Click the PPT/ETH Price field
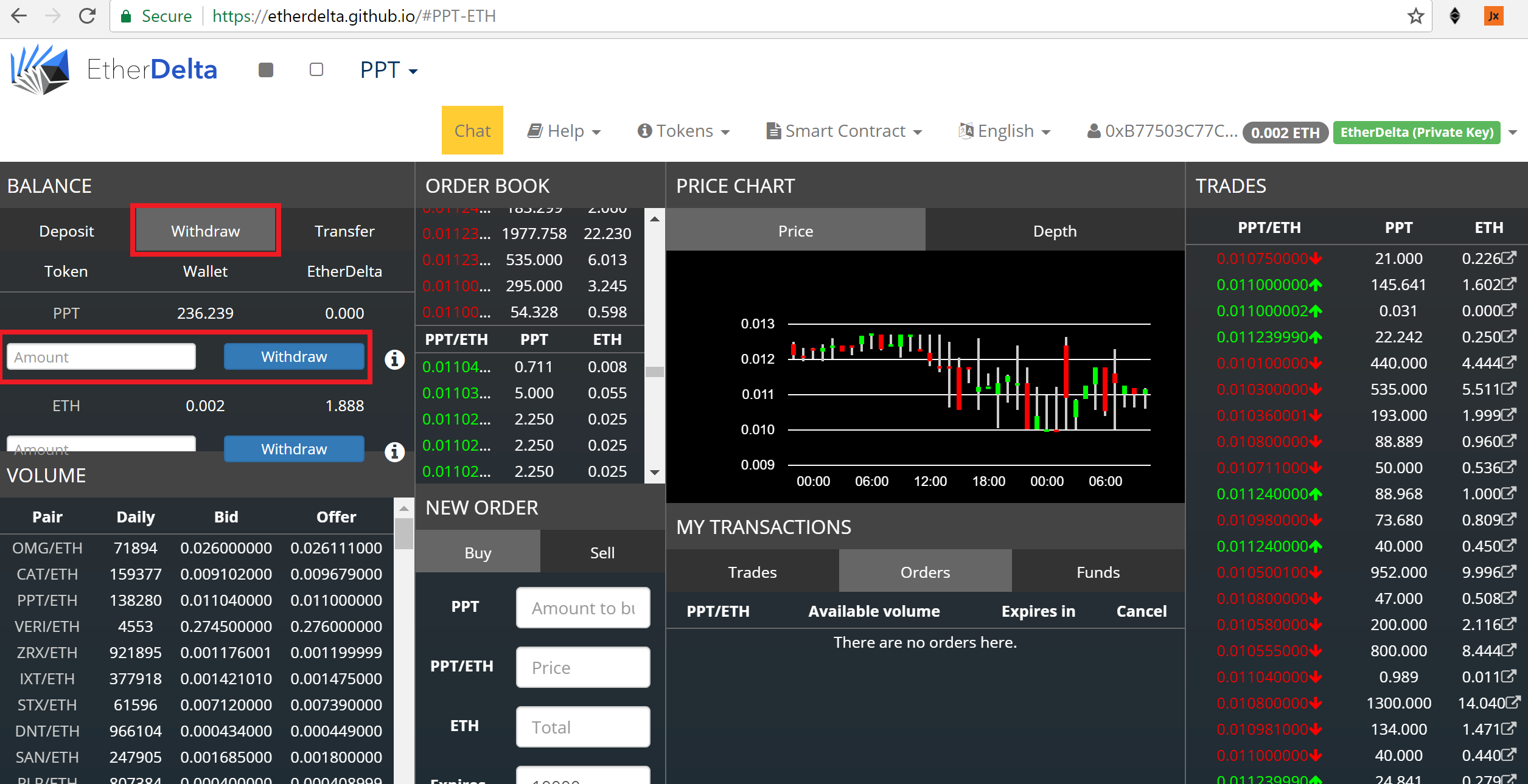This screenshot has height=784, width=1528. (583, 667)
